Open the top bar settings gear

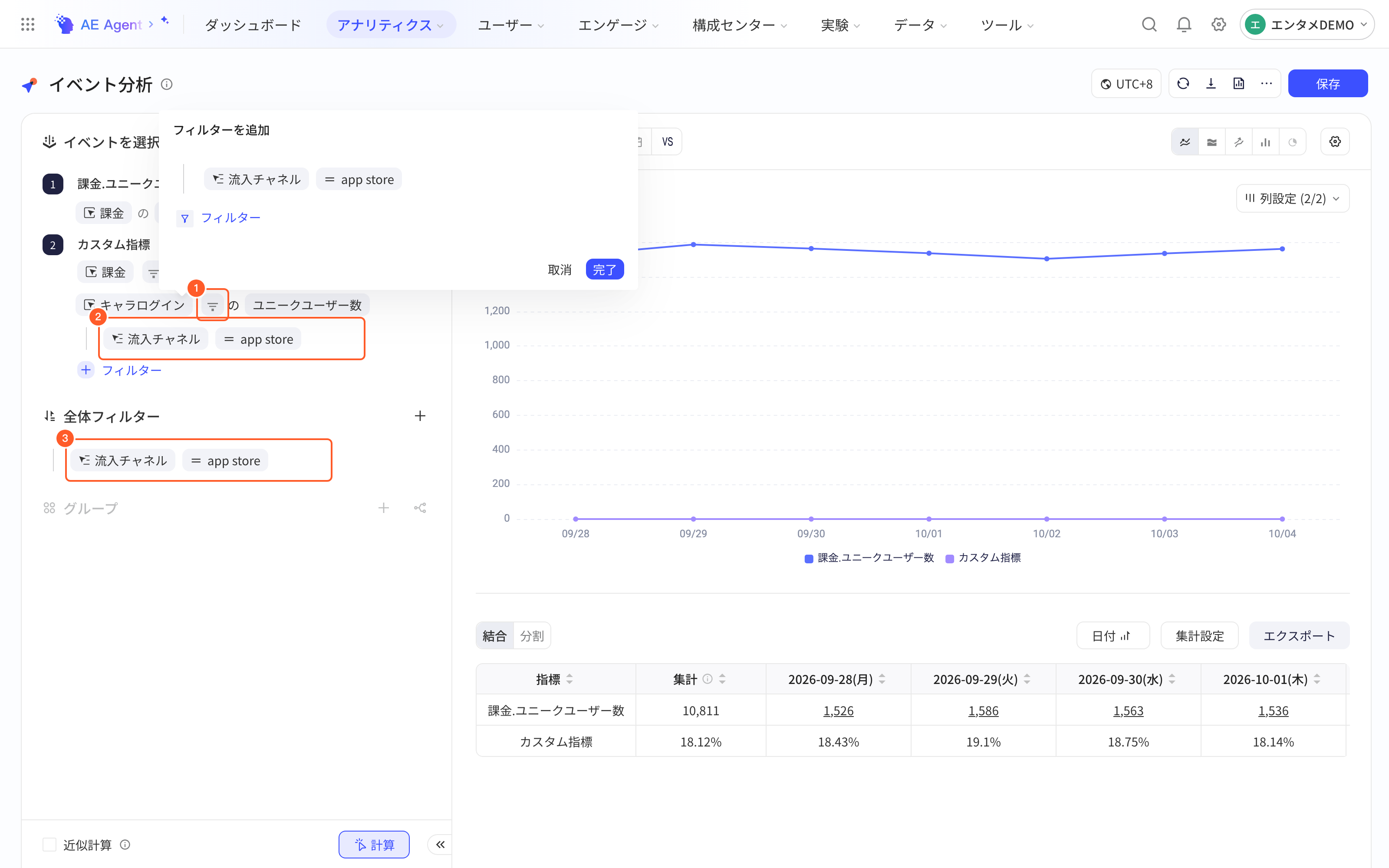tap(1218, 24)
